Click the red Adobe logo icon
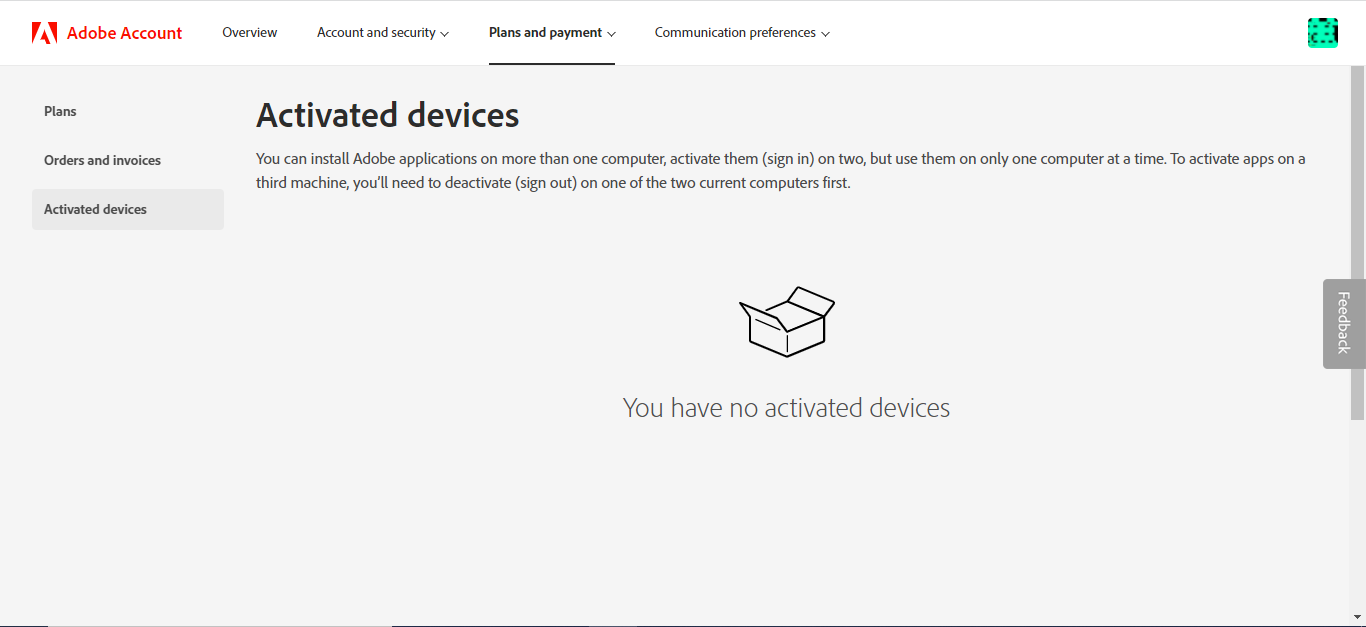This screenshot has height=627, width=1366. point(44,33)
